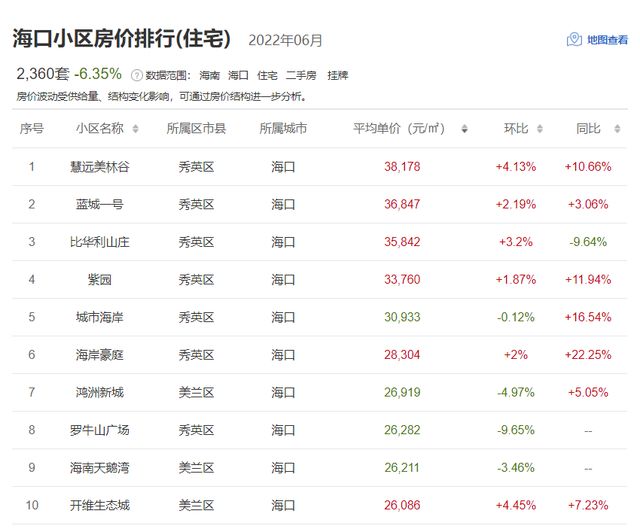This screenshot has width=640, height=532.
Task: Click the 环比 header label
Action: tap(516, 129)
